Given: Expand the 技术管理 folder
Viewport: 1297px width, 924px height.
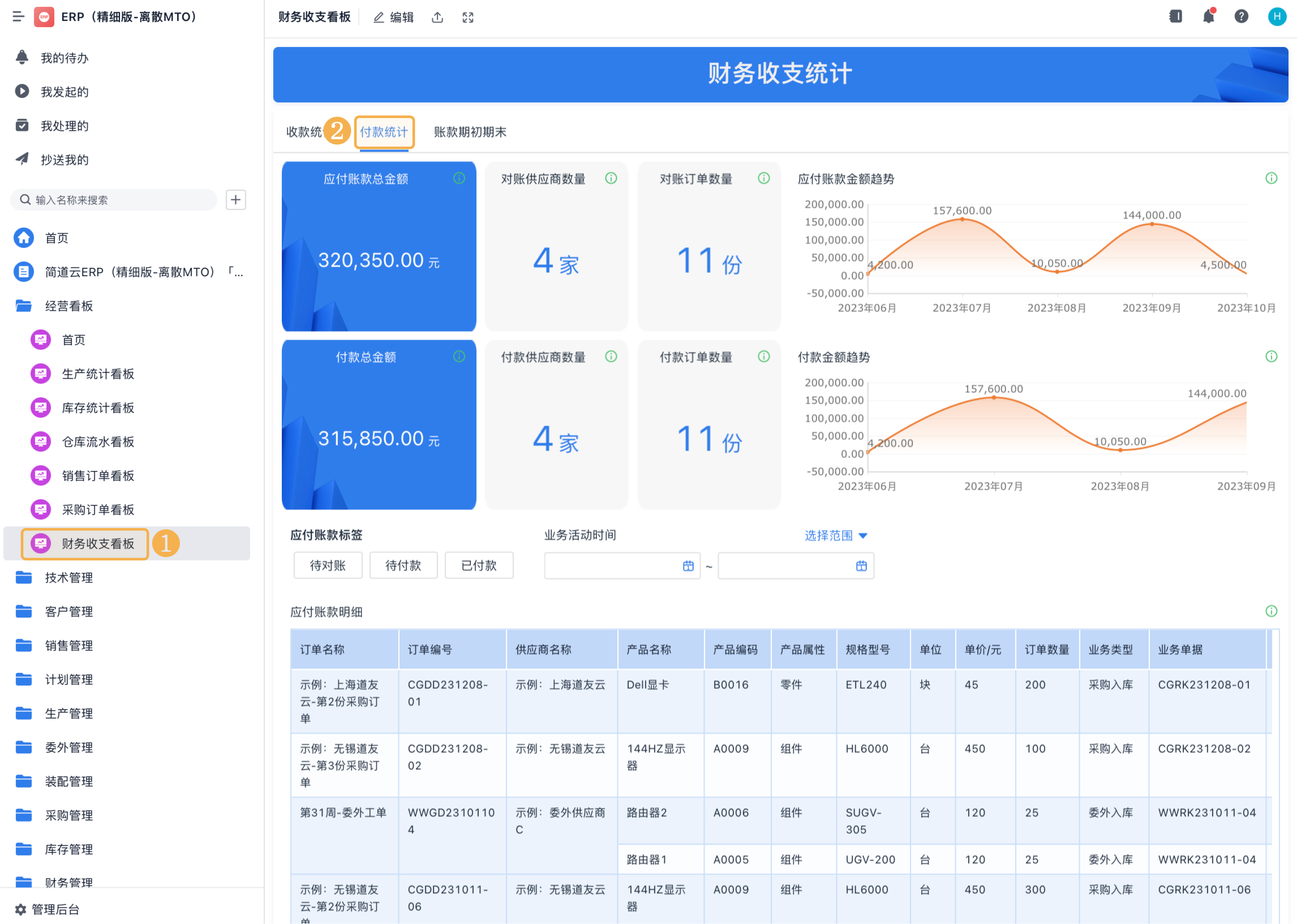Looking at the screenshot, I should [68, 578].
